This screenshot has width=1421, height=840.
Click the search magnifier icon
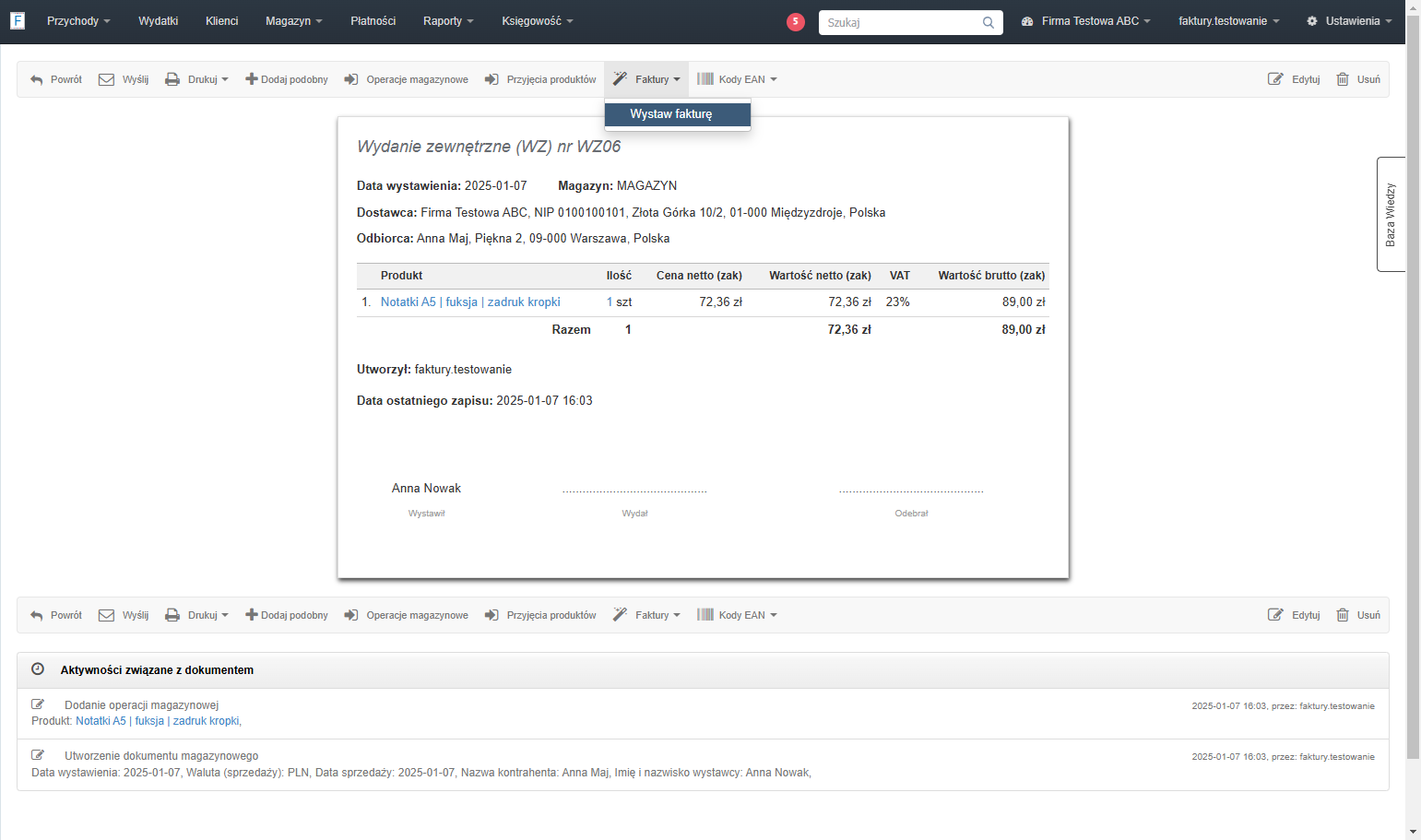(x=989, y=23)
